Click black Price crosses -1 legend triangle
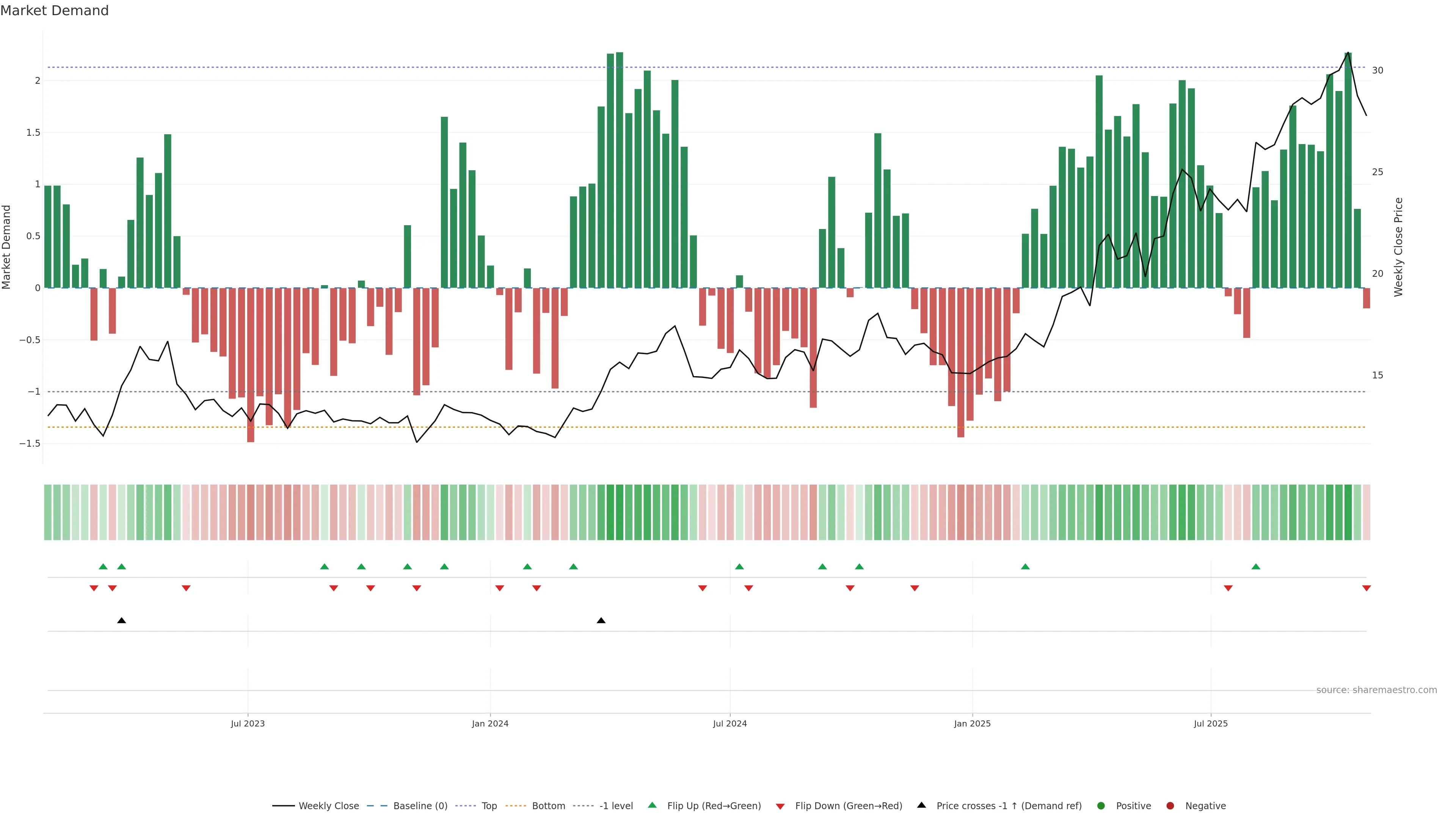 (921, 805)
